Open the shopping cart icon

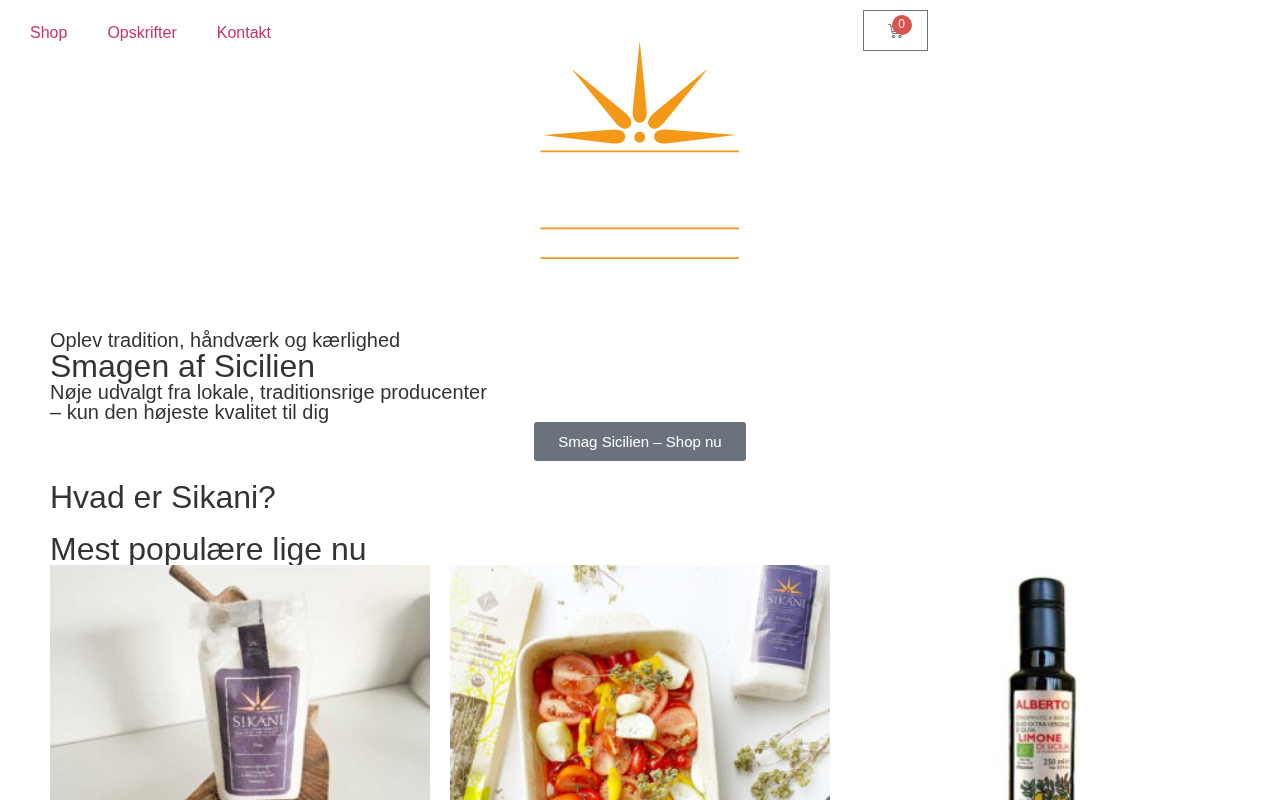coord(895,31)
